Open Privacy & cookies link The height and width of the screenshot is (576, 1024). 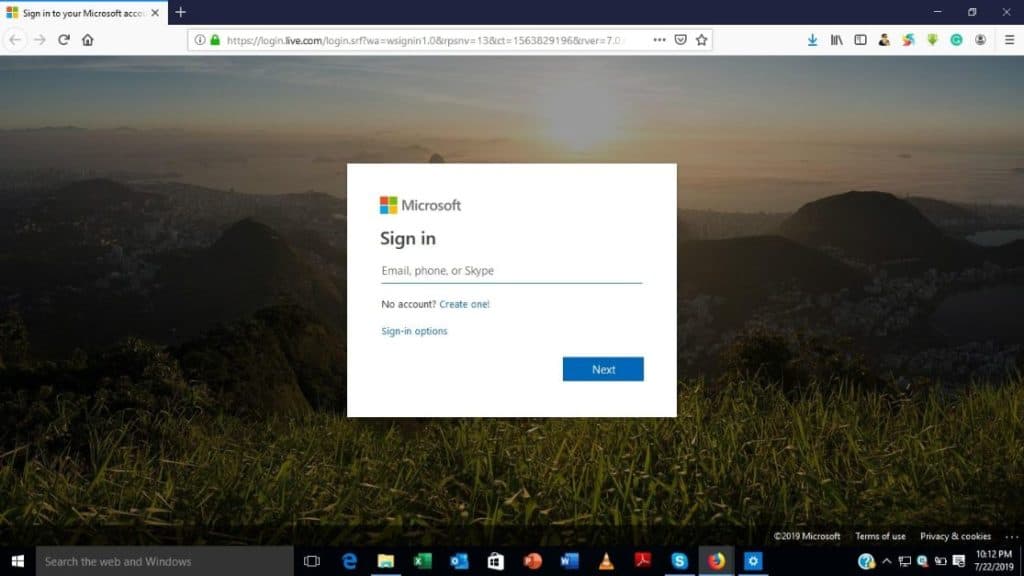pos(955,536)
